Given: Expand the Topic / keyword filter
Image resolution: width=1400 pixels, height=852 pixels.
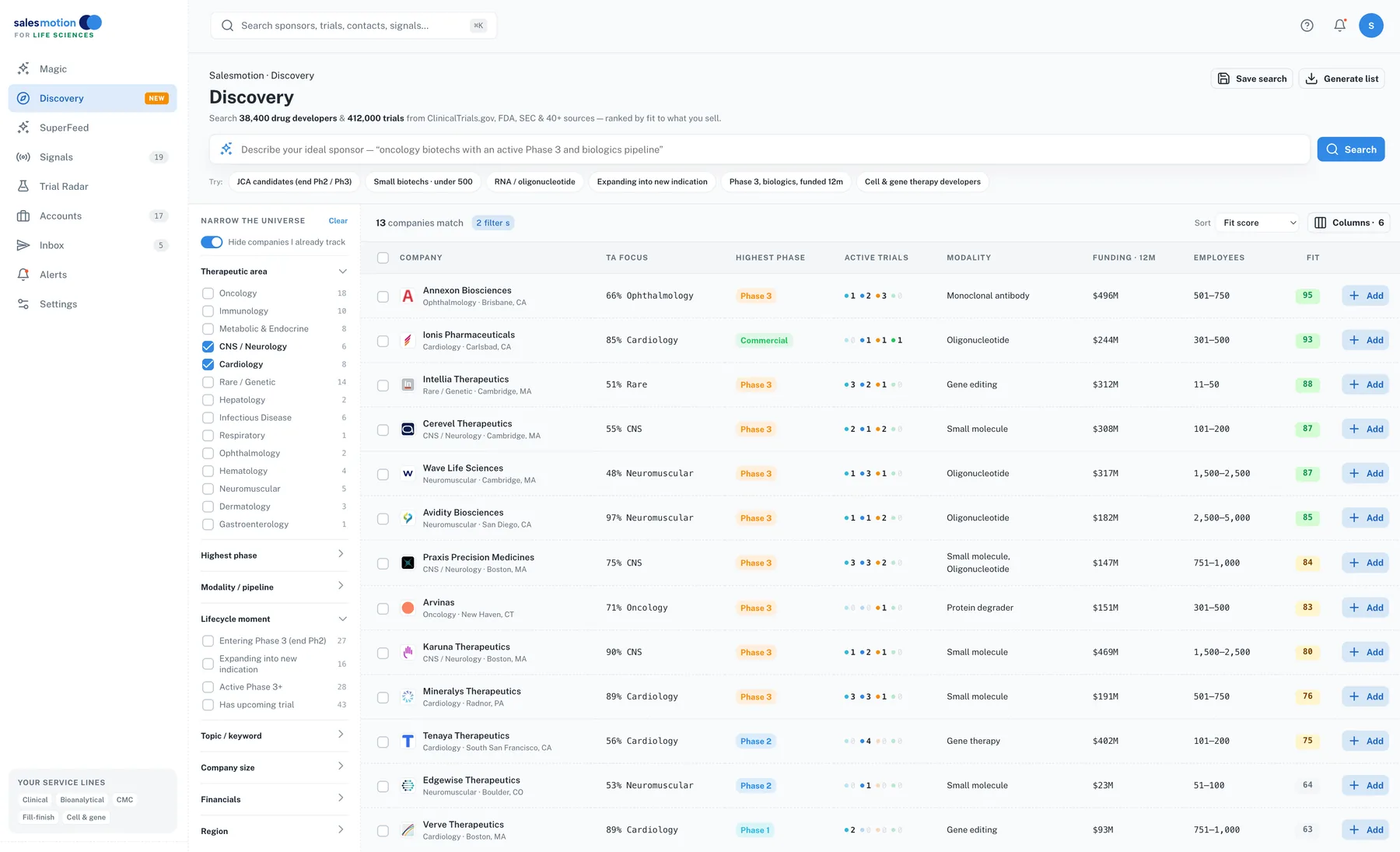Looking at the screenshot, I should click(341, 735).
